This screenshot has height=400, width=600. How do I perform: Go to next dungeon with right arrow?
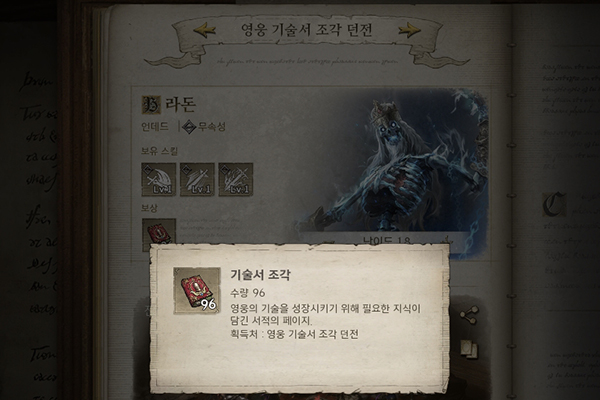tap(409, 30)
